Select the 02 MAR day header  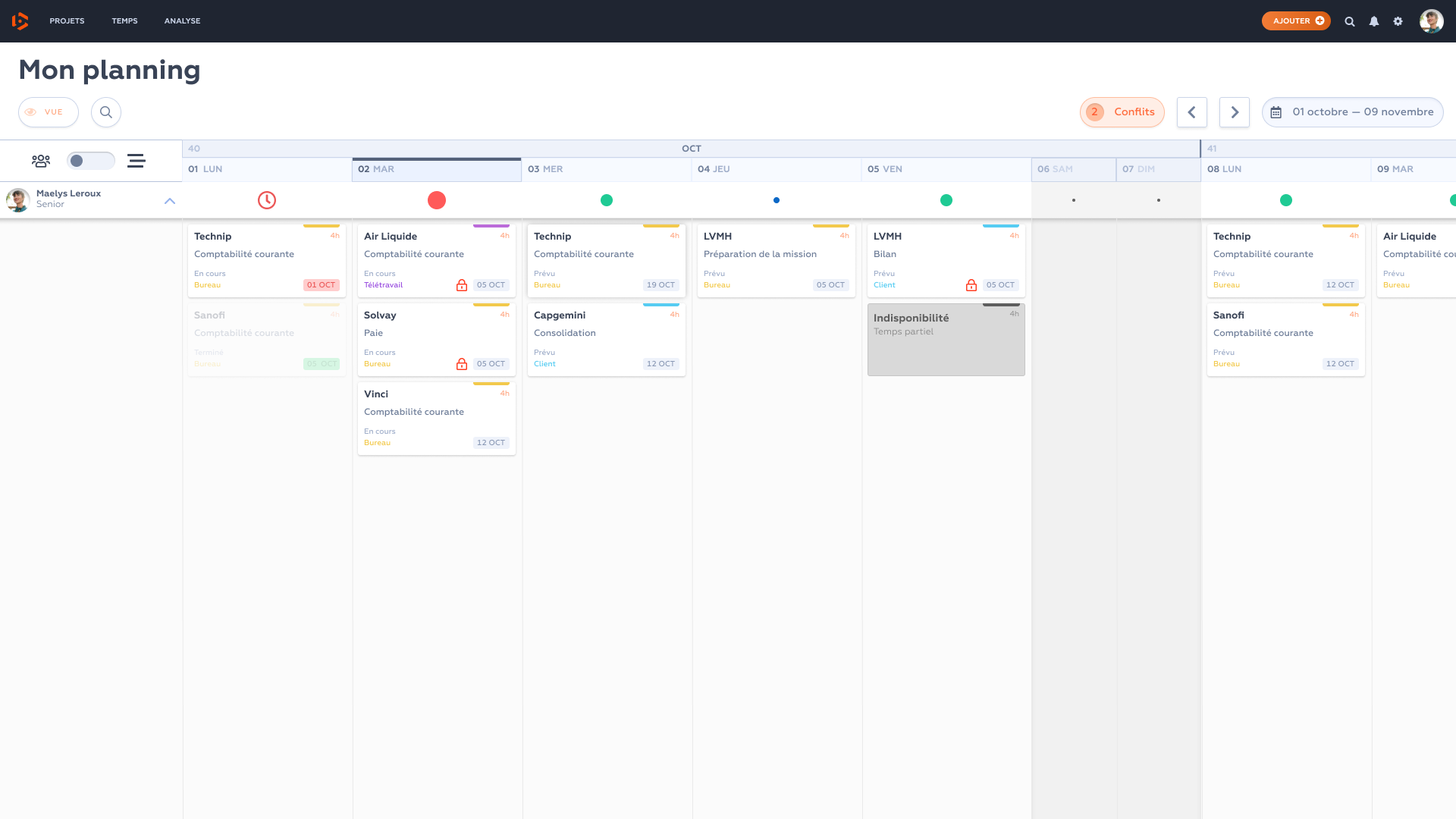coord(437,169)
